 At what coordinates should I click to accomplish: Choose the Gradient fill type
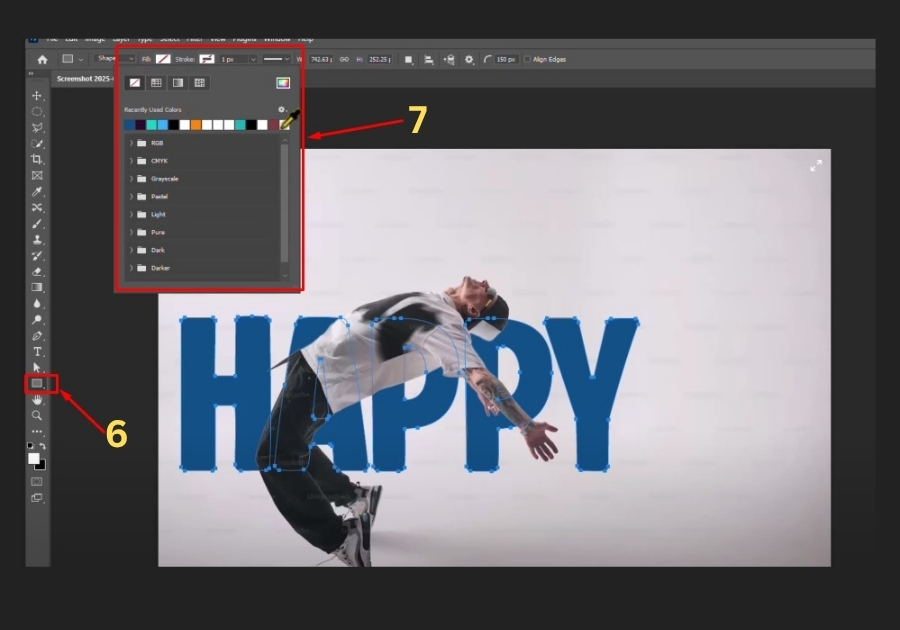(x=178, y=83)
